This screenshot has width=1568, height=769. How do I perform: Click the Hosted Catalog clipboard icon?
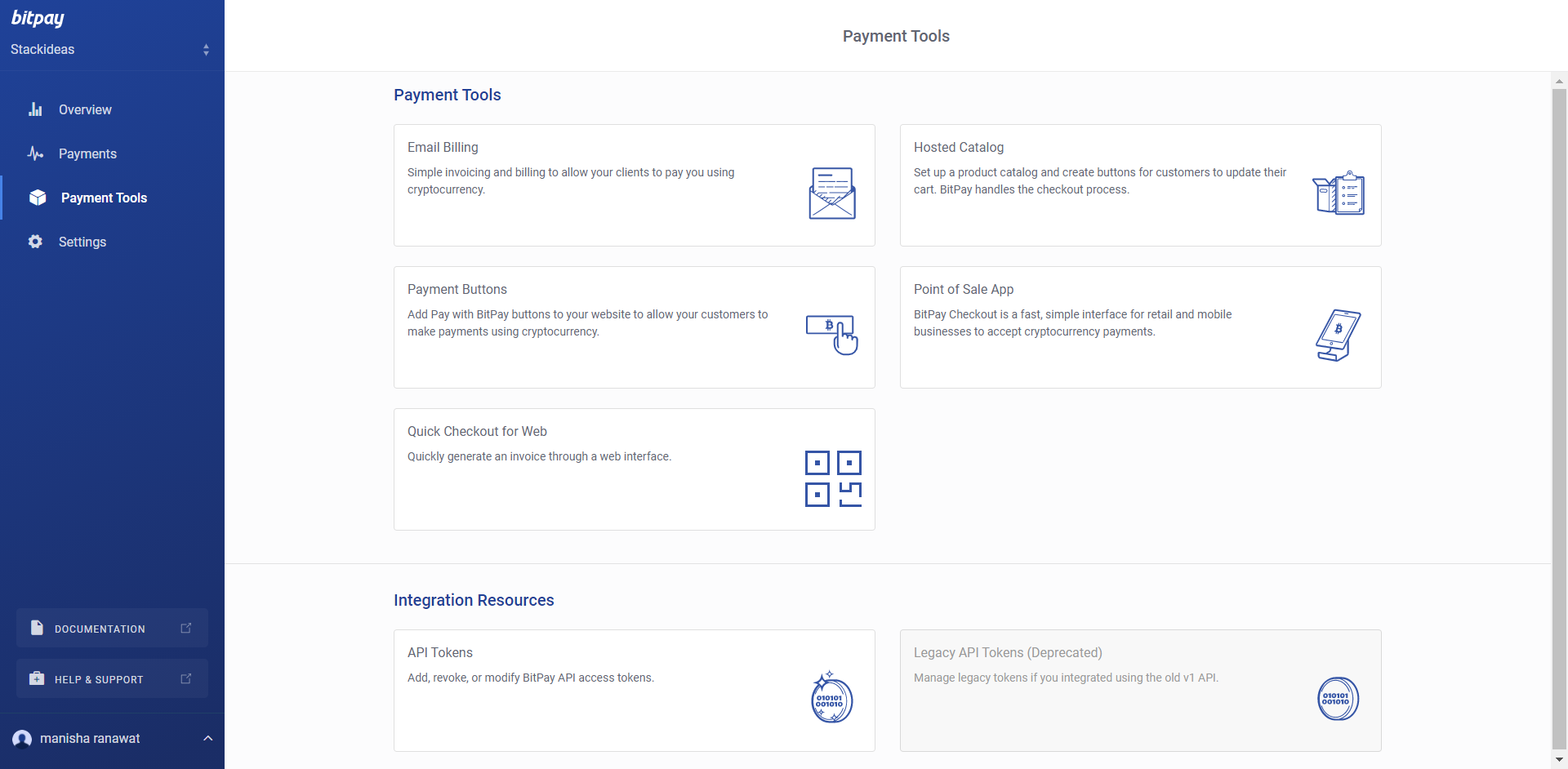[1339, 193]
